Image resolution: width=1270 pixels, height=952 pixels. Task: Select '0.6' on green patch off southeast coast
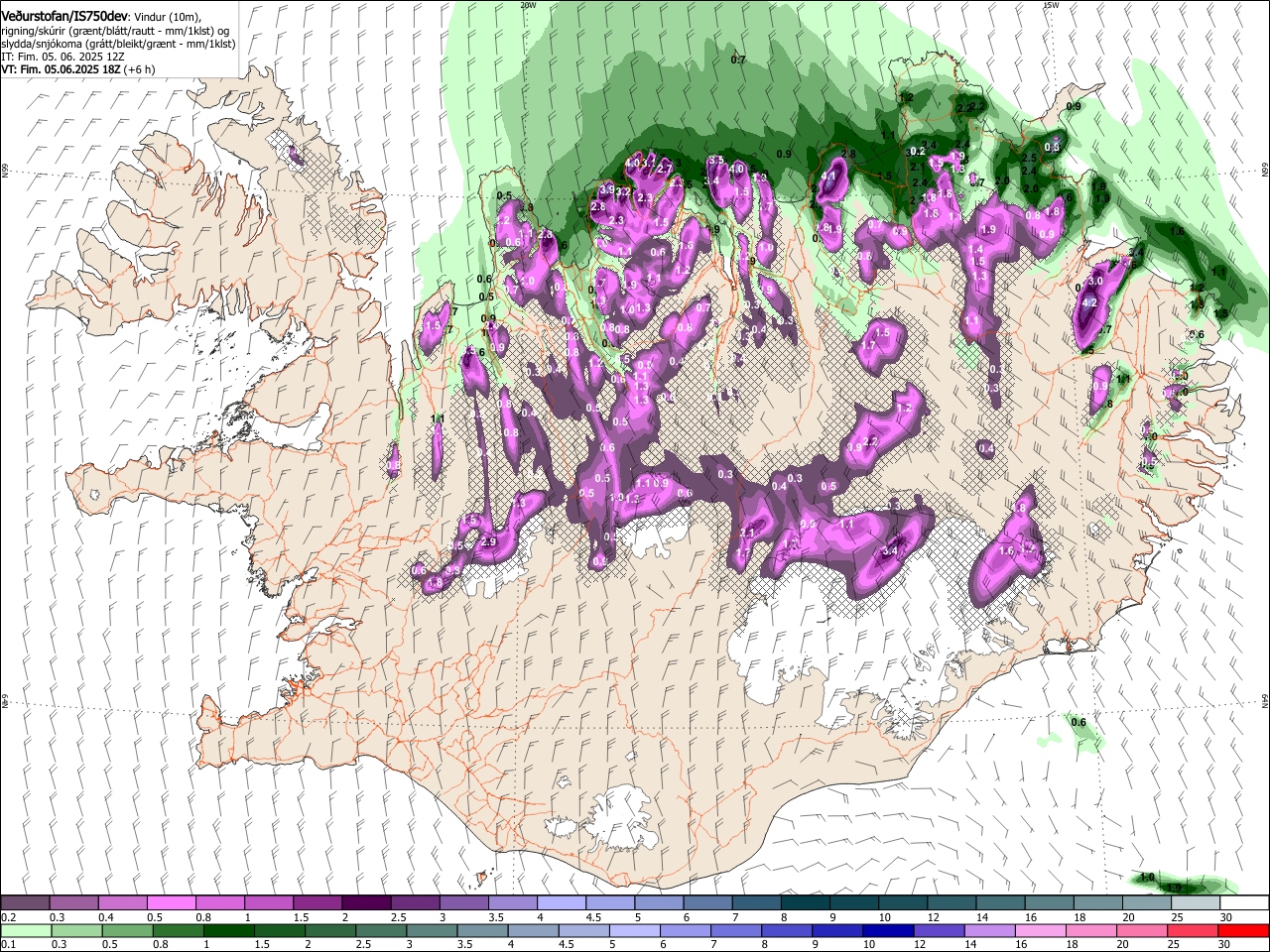point(1079,722)
